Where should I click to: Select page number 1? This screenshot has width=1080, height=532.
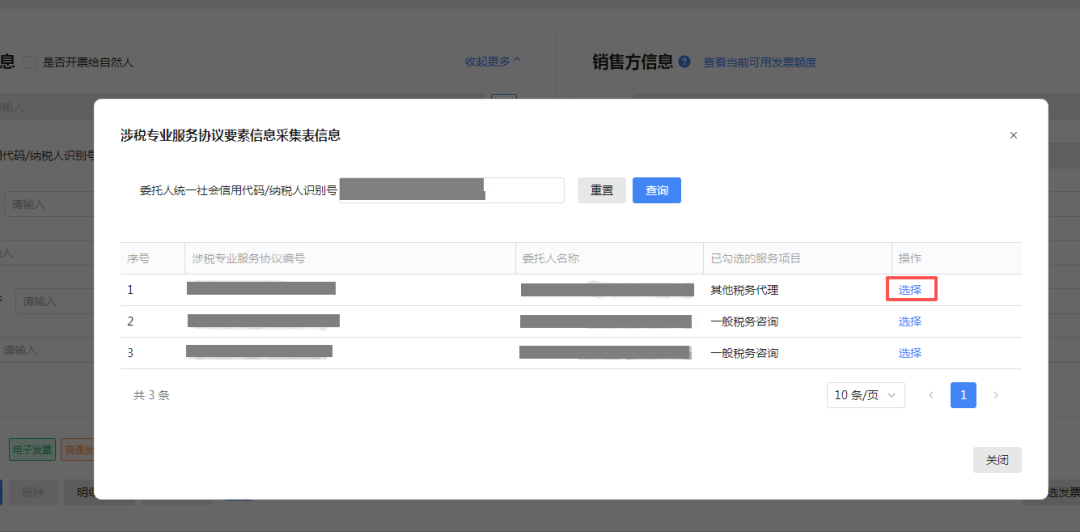pos(963,396)
